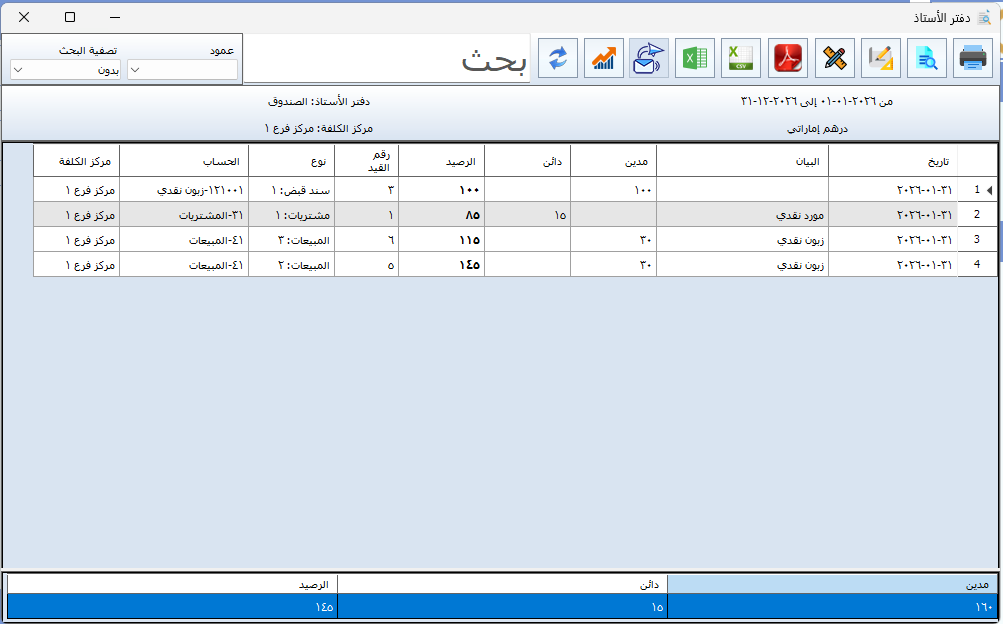Click the الرصيد column header in grid

(441, 160)
